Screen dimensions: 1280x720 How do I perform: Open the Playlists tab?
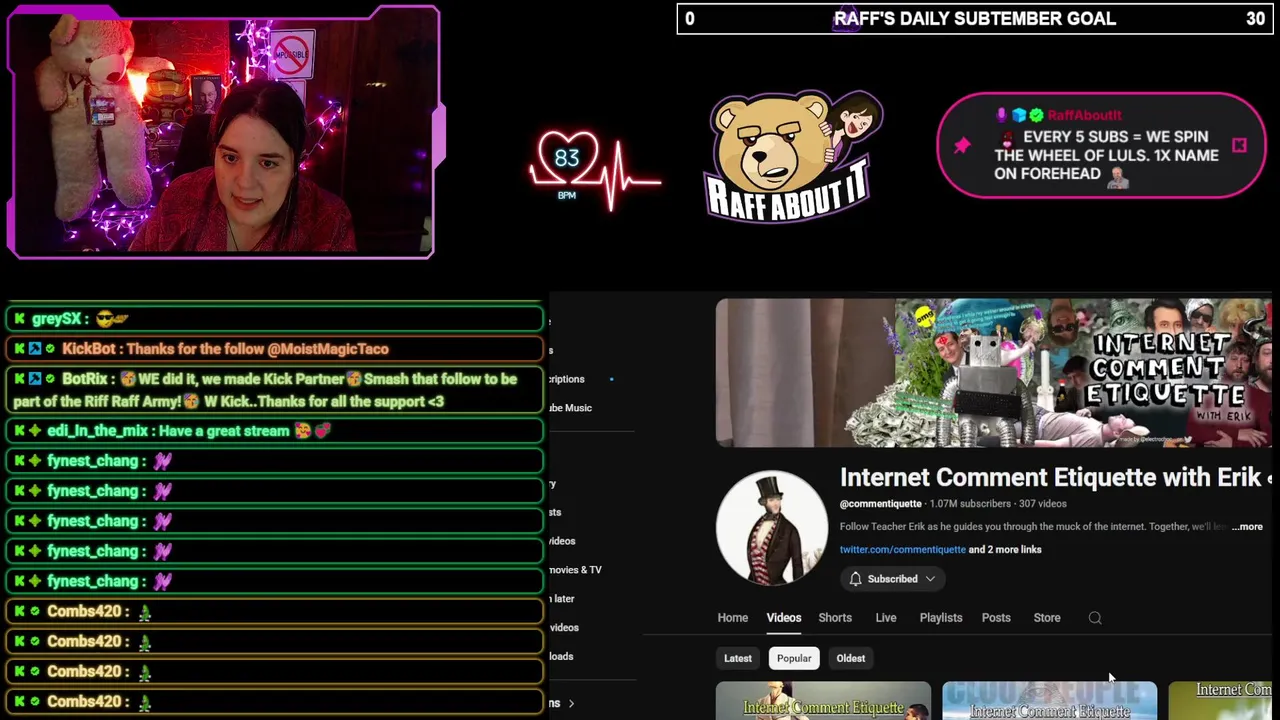[941, 618]
